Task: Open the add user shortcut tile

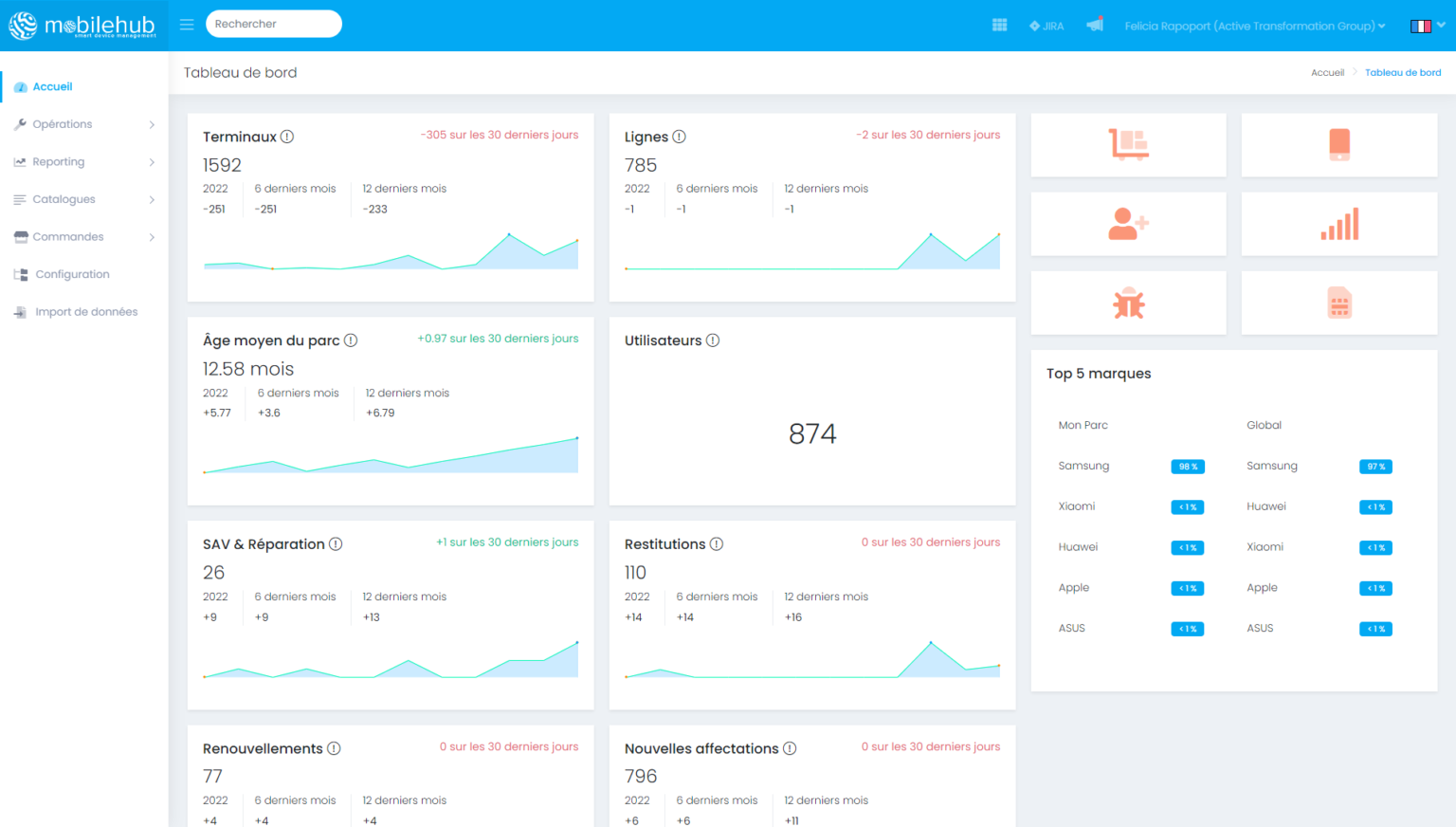Action: click(1128, 224)
